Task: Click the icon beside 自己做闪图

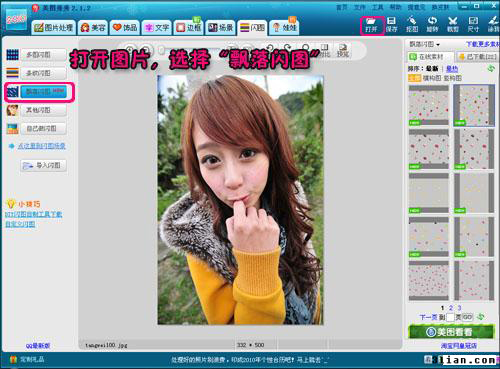Action: tap(12, 129)
